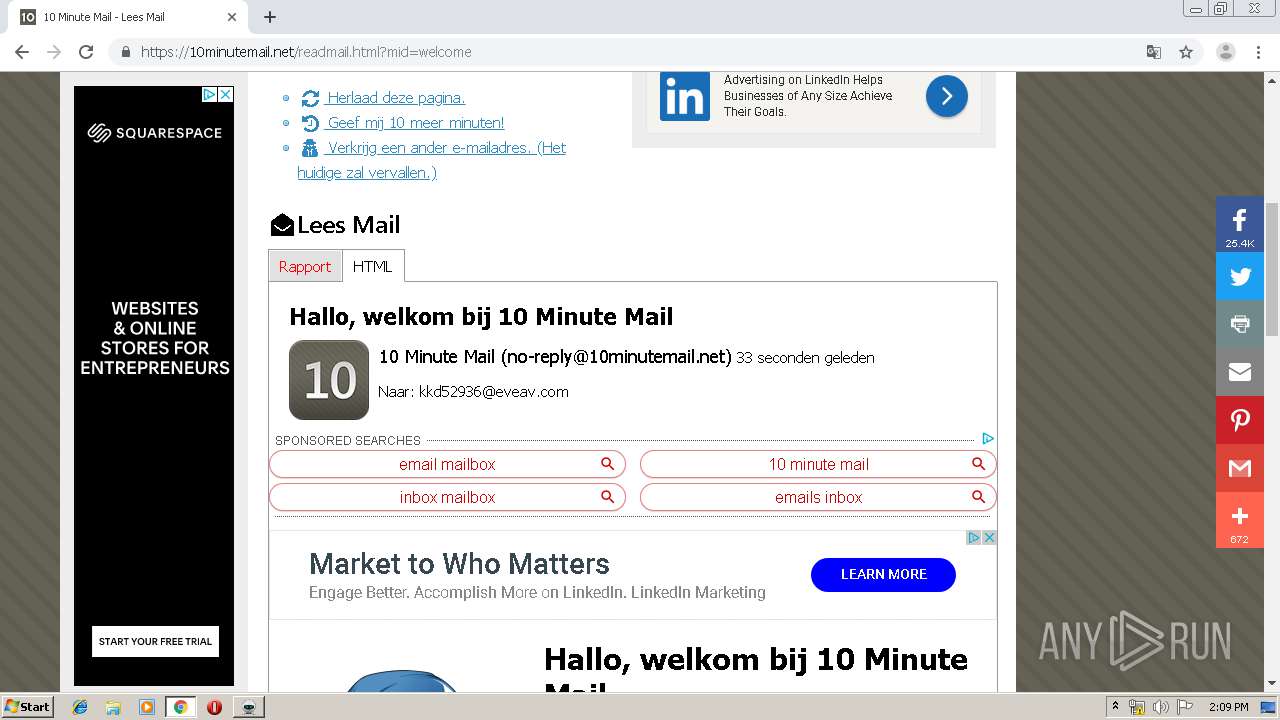Click the email envelope share icon

tap(1240, 372)
